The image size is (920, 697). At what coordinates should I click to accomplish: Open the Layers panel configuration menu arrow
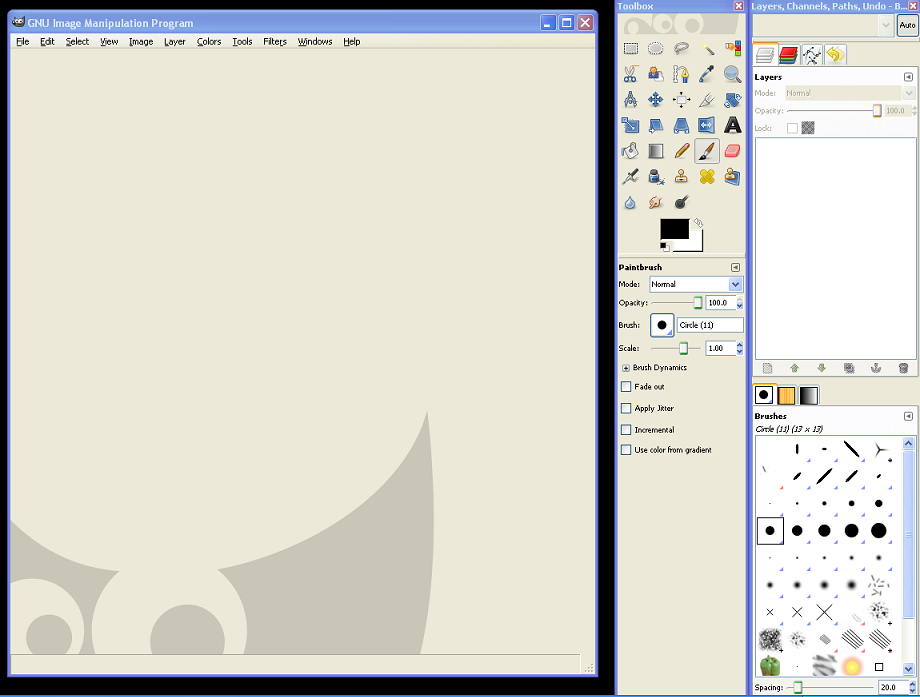coord(908,77)
